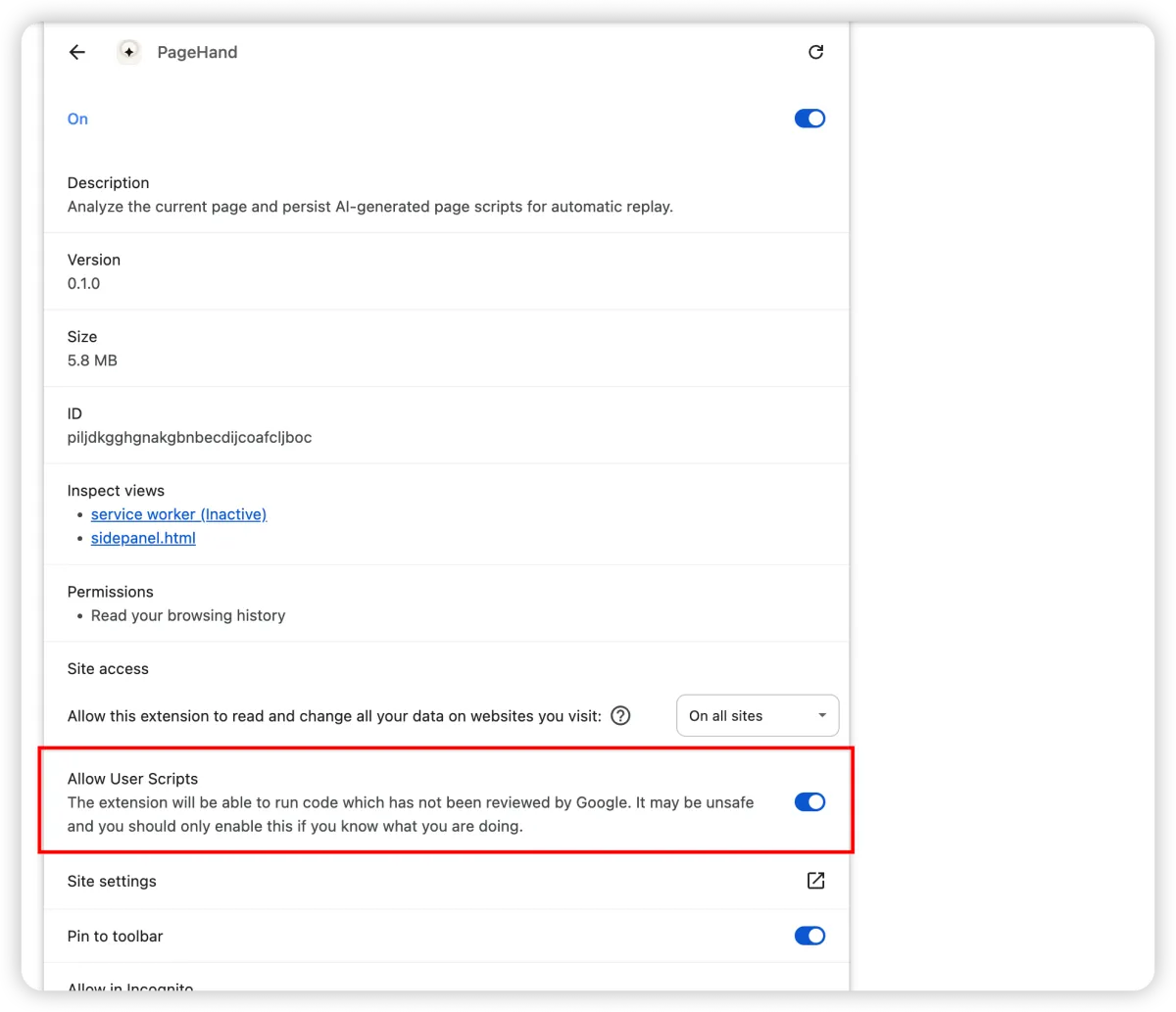This screenshot has height=1012, width=1176.
Task: Select the extension ID piljdkgghgnakgbnbecdijcoafcljboc
Action: click(x=189, y=437)
